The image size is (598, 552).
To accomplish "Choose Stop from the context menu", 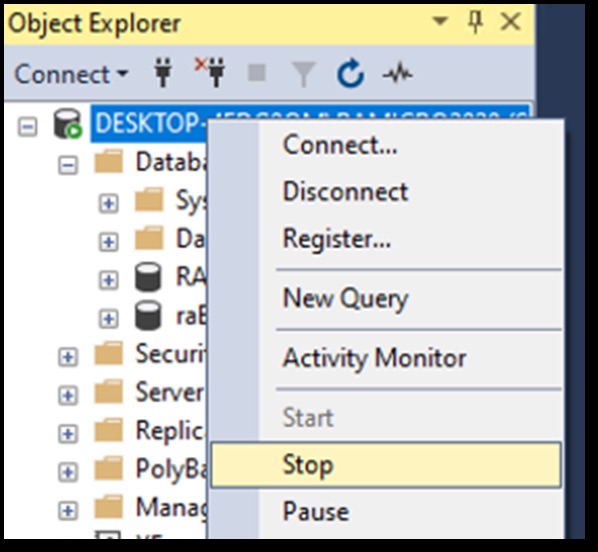I will [x=386, y=465].
